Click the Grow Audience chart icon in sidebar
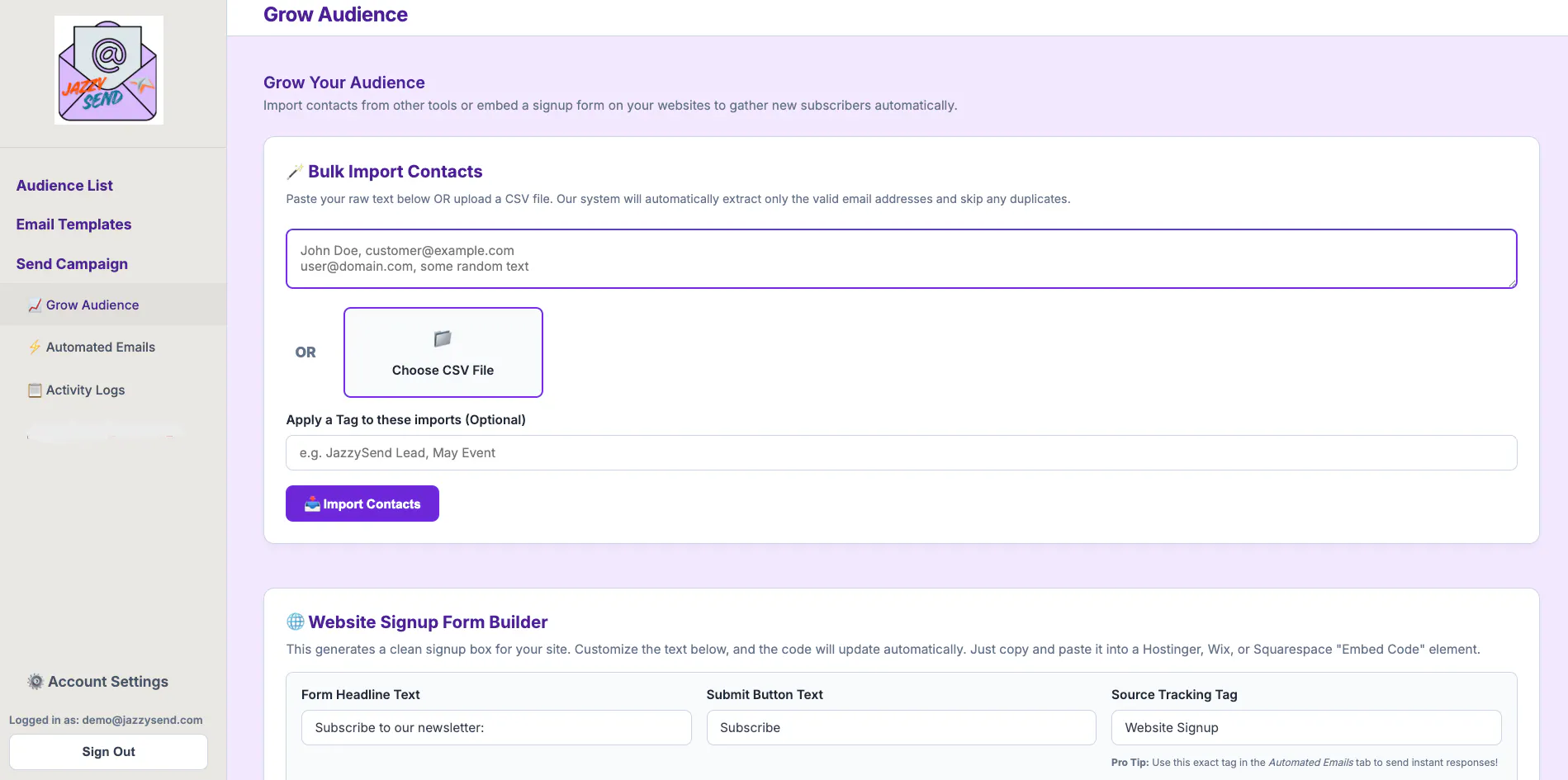Image resolution: width=1568 pixels, height=780 pixels. tap(35, 305)
